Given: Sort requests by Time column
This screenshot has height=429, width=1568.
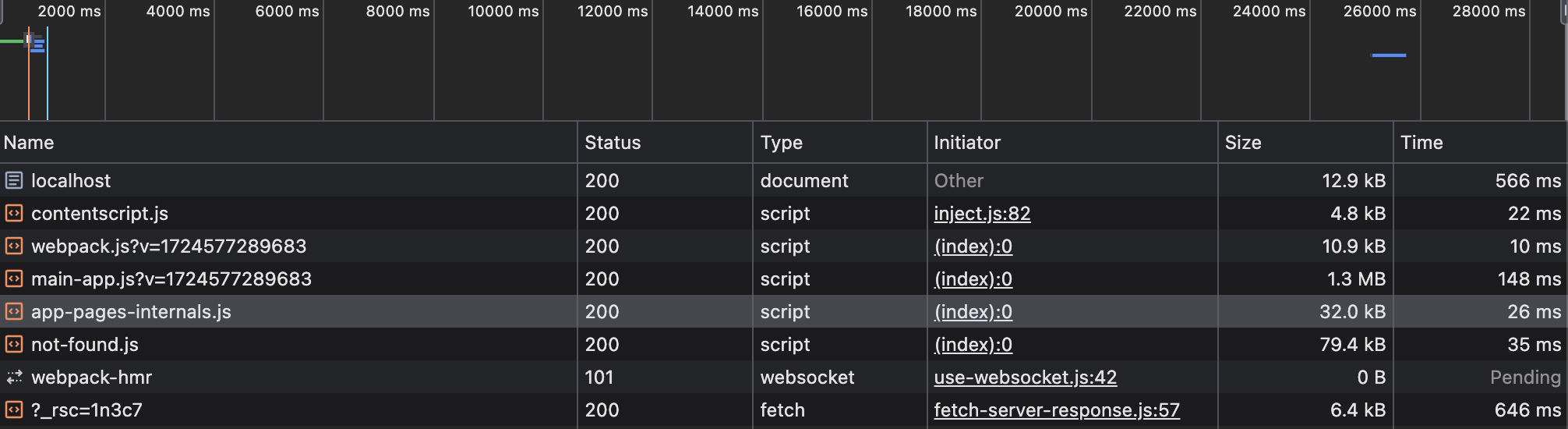Looking at the screenshot, I should [1421, 143].
